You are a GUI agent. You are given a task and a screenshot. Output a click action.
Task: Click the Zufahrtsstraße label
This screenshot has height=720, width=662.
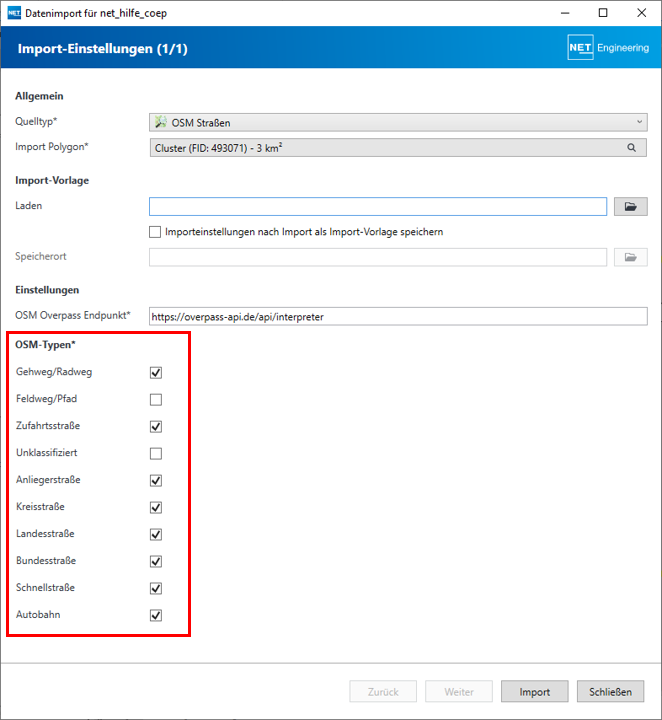[x=48, y=426]
